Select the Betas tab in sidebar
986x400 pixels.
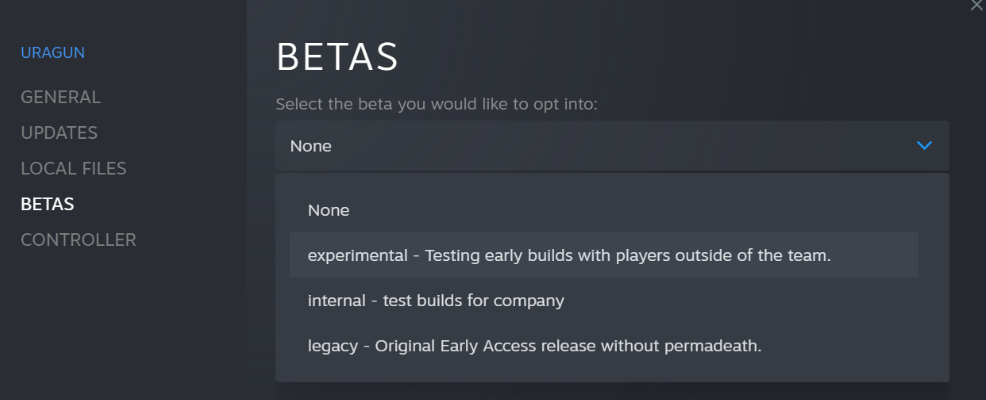pyautogui.click(x=48, y=204)
